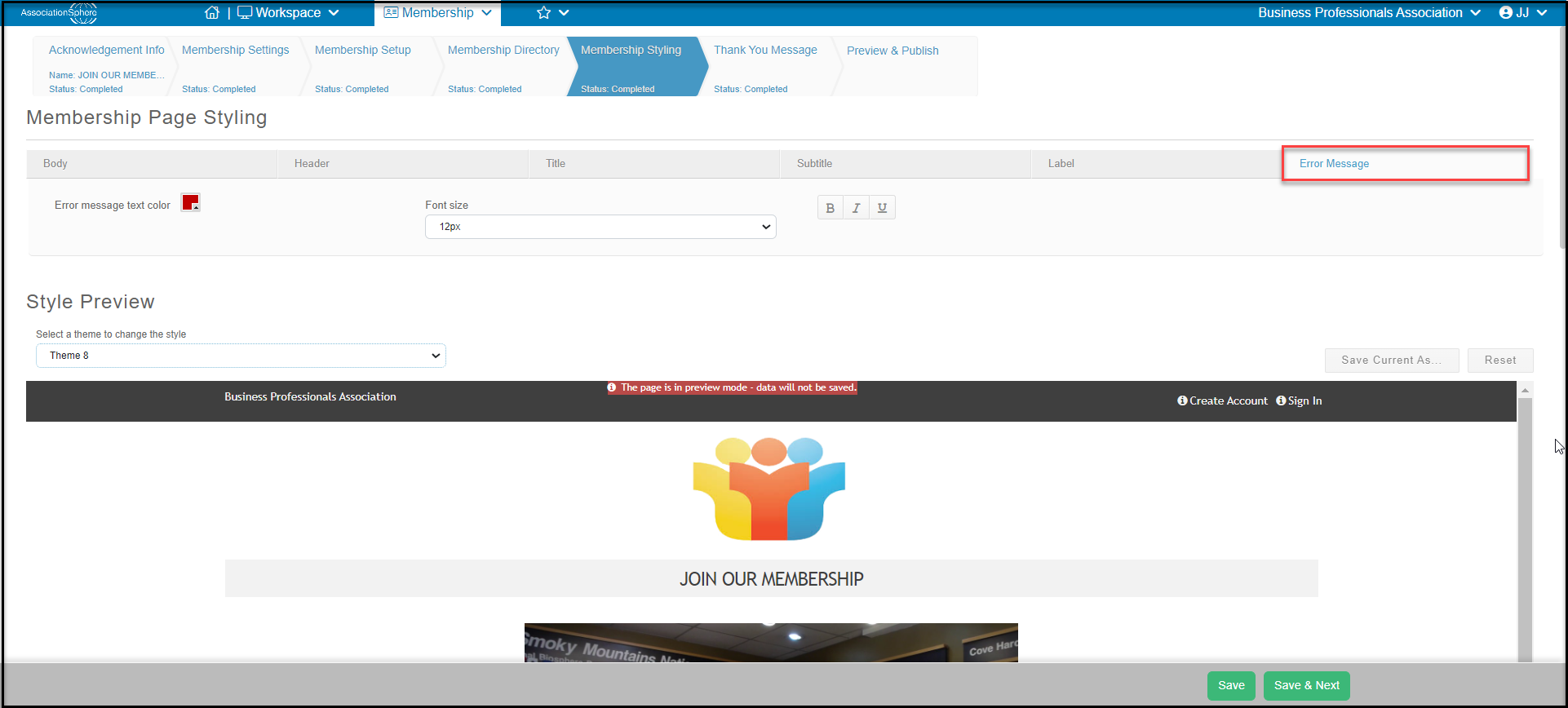Click the AssociationSphere logo
Viewport: 1568px width, 708px height.
(x=59, y=12)
